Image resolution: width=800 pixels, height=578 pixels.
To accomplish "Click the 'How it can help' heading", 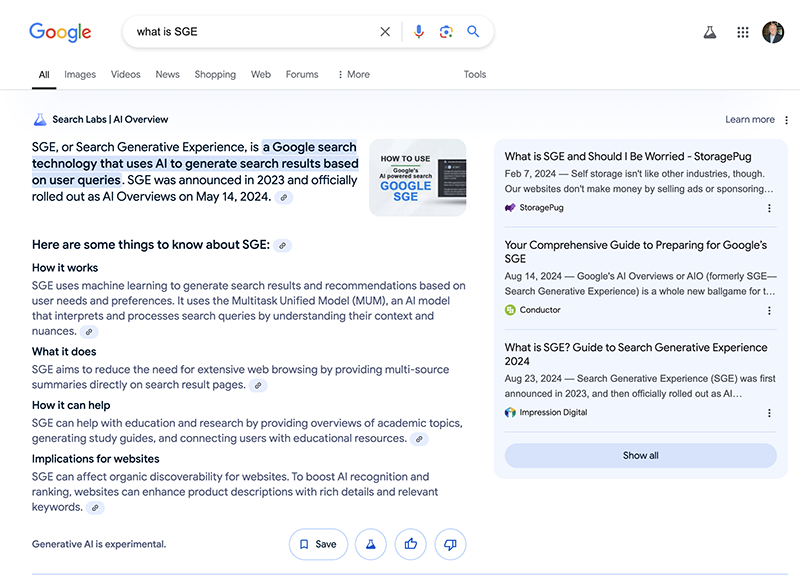I will [x=71, y=405].
